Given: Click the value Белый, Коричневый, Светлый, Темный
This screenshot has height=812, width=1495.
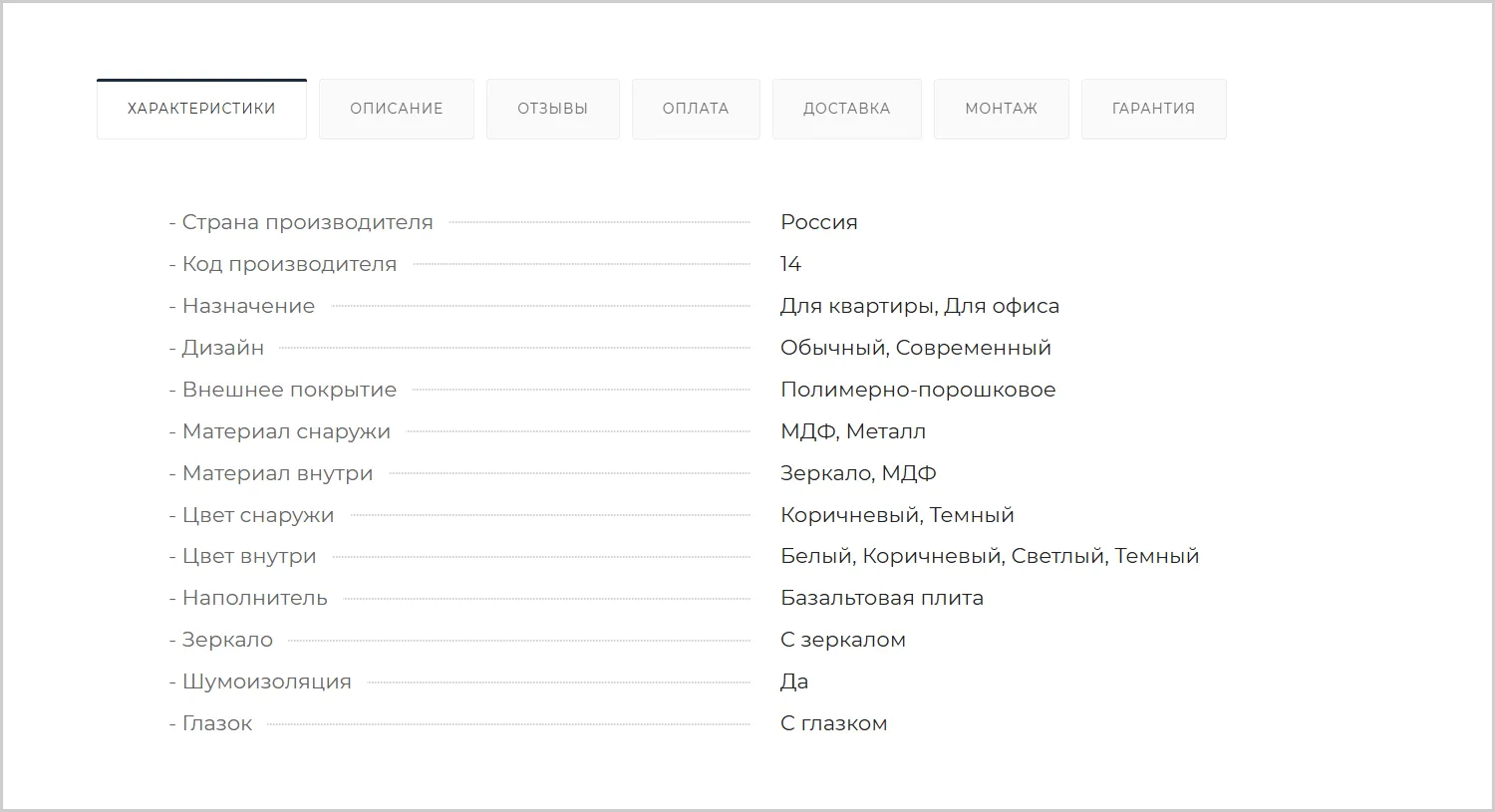Looking at the screenshot, I should [x=990, y=556].
